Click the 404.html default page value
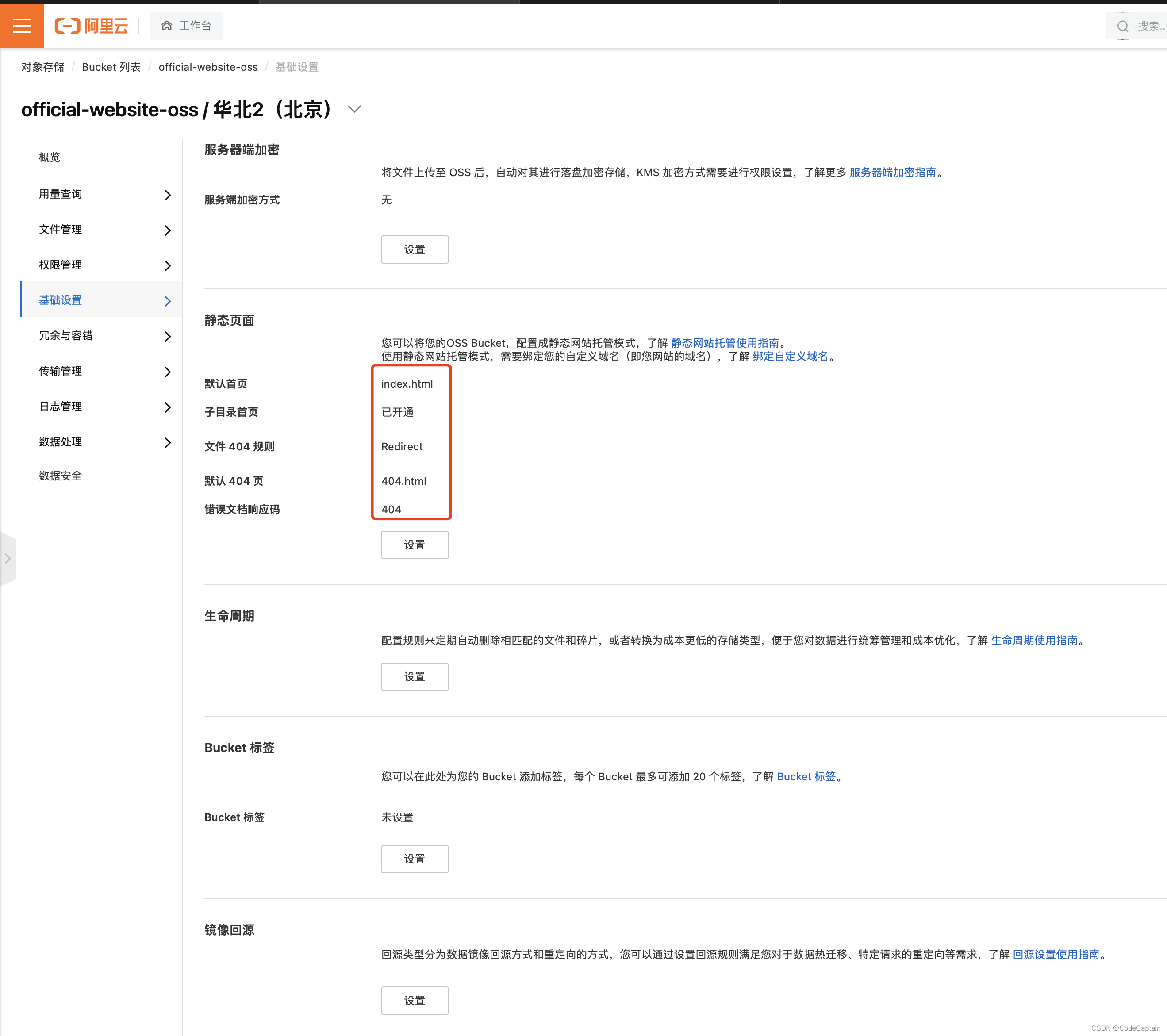This screenshot has height=1036, width=1167. pyautogui.click(x=403, y=481)
